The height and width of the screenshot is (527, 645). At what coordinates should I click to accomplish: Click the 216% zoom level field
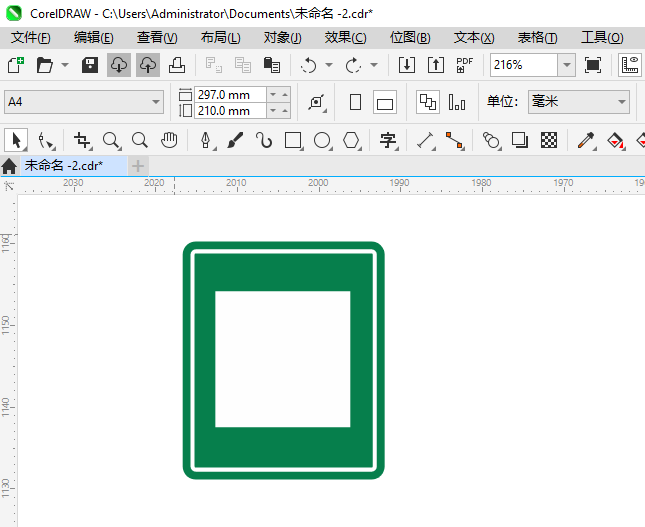(x=524, y=65)
